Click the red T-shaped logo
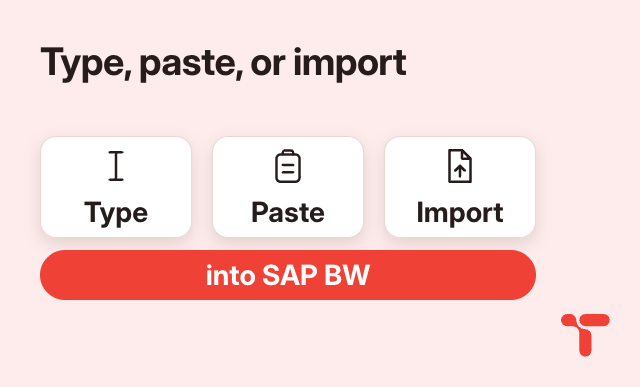The height and width of the screenshot is (387, 640). (x=585, y=334)
